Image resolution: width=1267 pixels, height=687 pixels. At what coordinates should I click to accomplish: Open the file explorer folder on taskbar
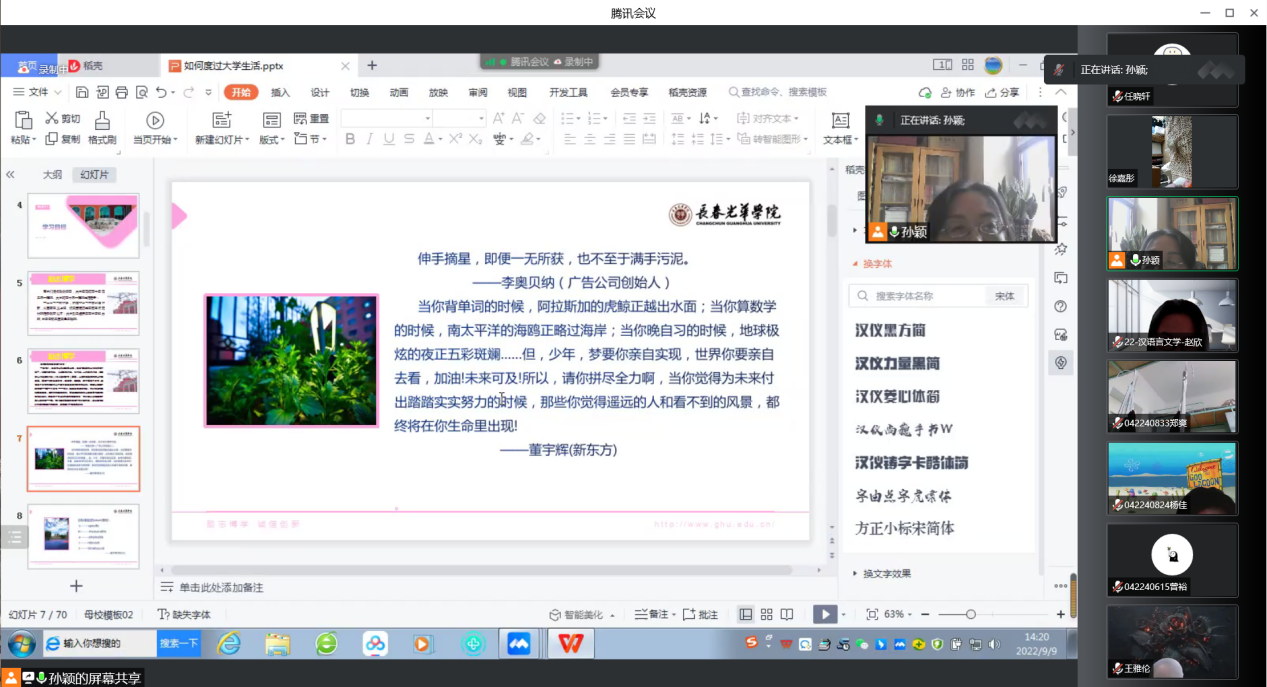277,644
